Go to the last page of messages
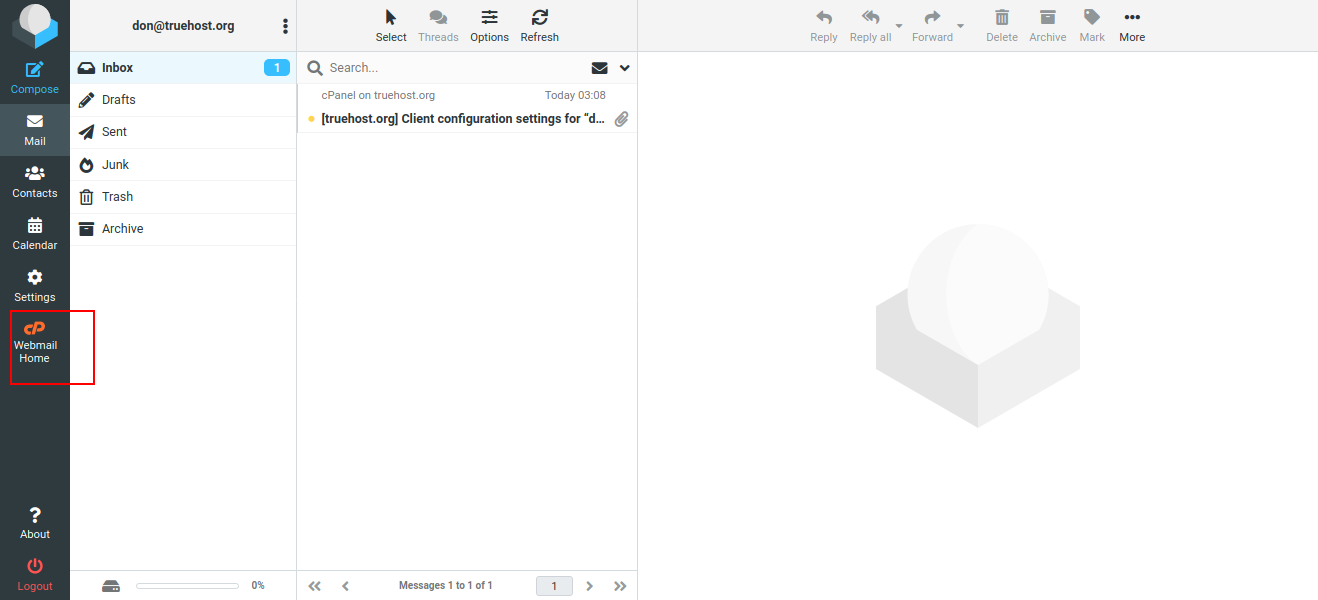This screenshot has width=1318, height=600. 620,586
